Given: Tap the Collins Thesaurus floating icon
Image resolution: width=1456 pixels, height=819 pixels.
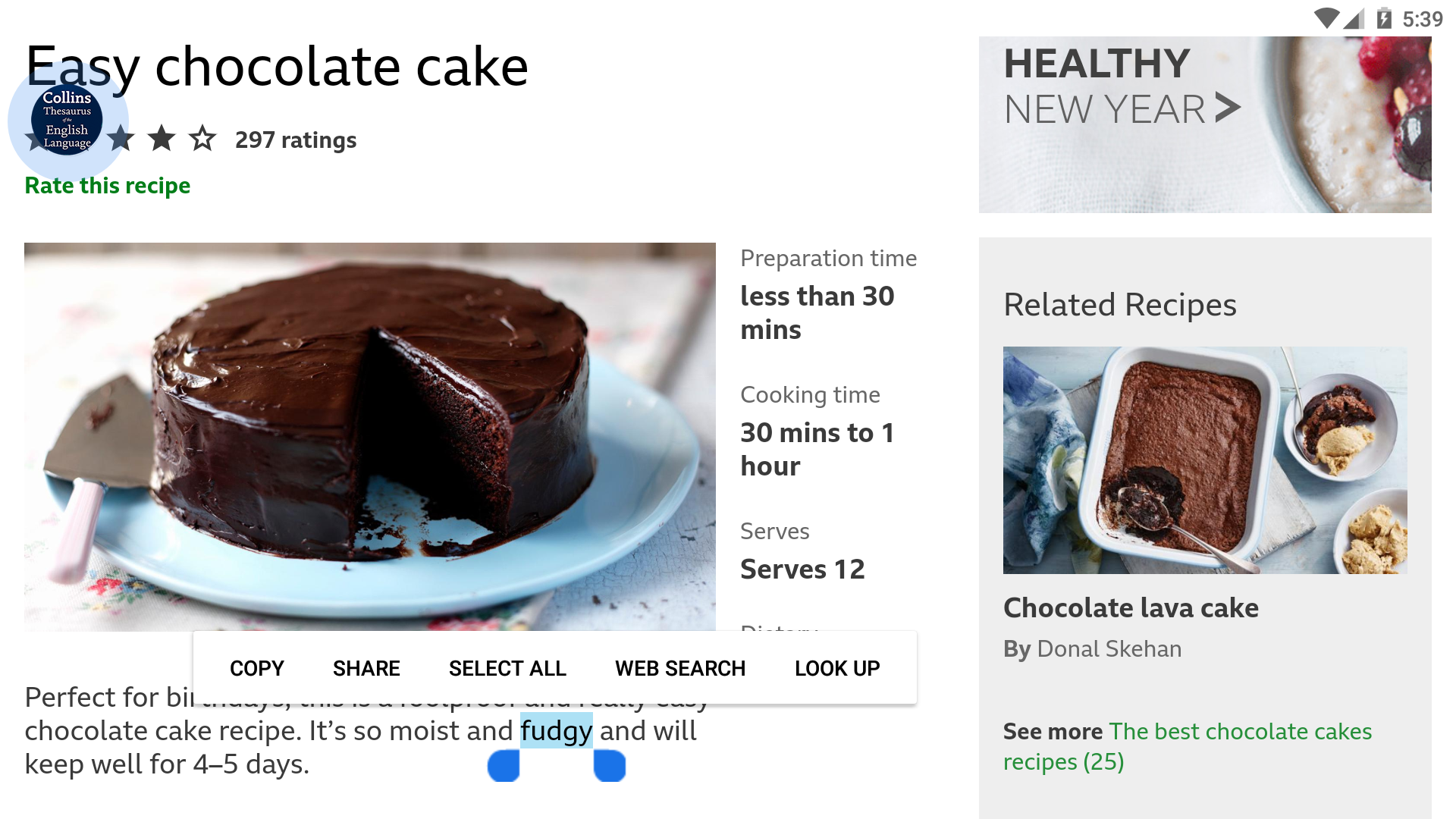Looking at the screenshot, I should coord(67,120).
